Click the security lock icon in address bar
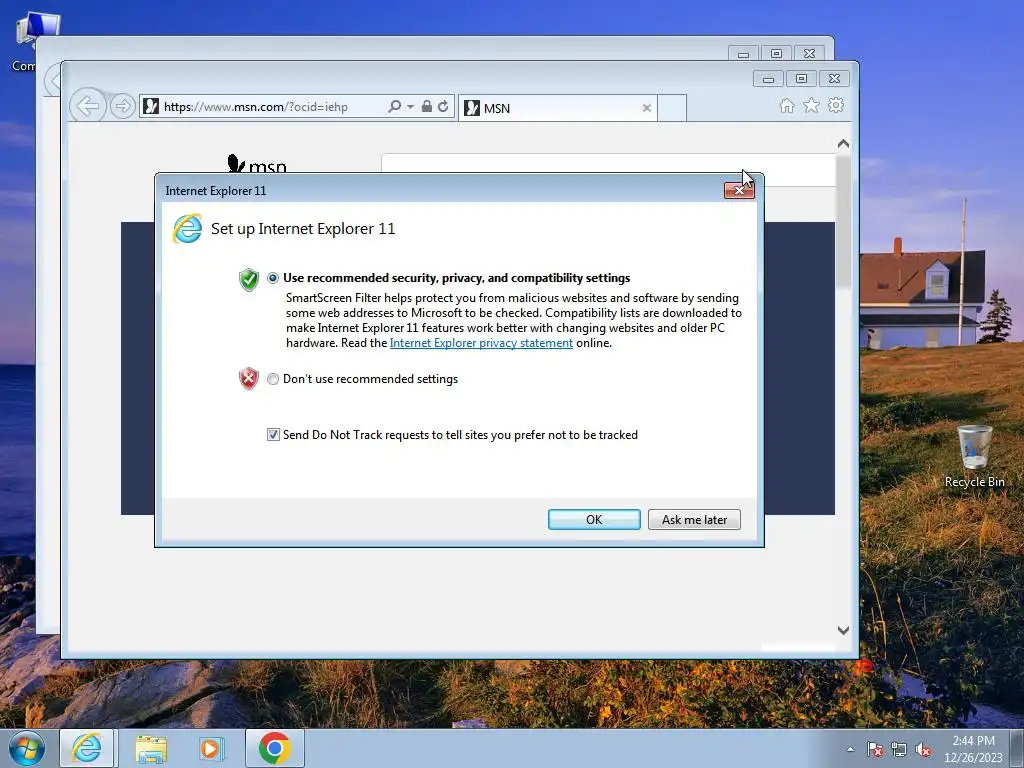The width and height of the screenshot is (1024, 768). pos(426,106)
